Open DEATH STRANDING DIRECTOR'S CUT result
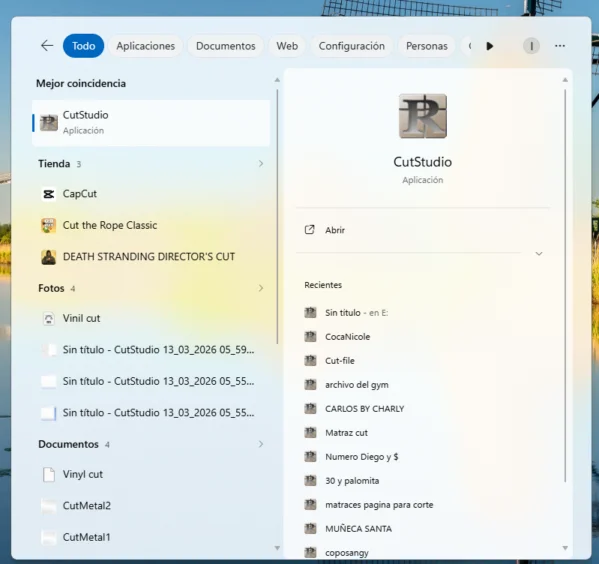Viewport: 599px width, 564px height. tap(151, 257)
